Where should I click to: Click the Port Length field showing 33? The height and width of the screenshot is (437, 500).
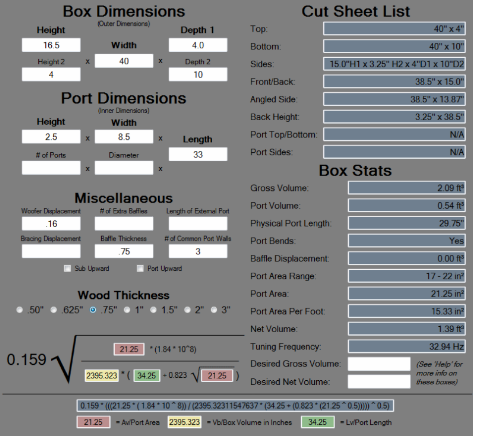tap(198, 154)
